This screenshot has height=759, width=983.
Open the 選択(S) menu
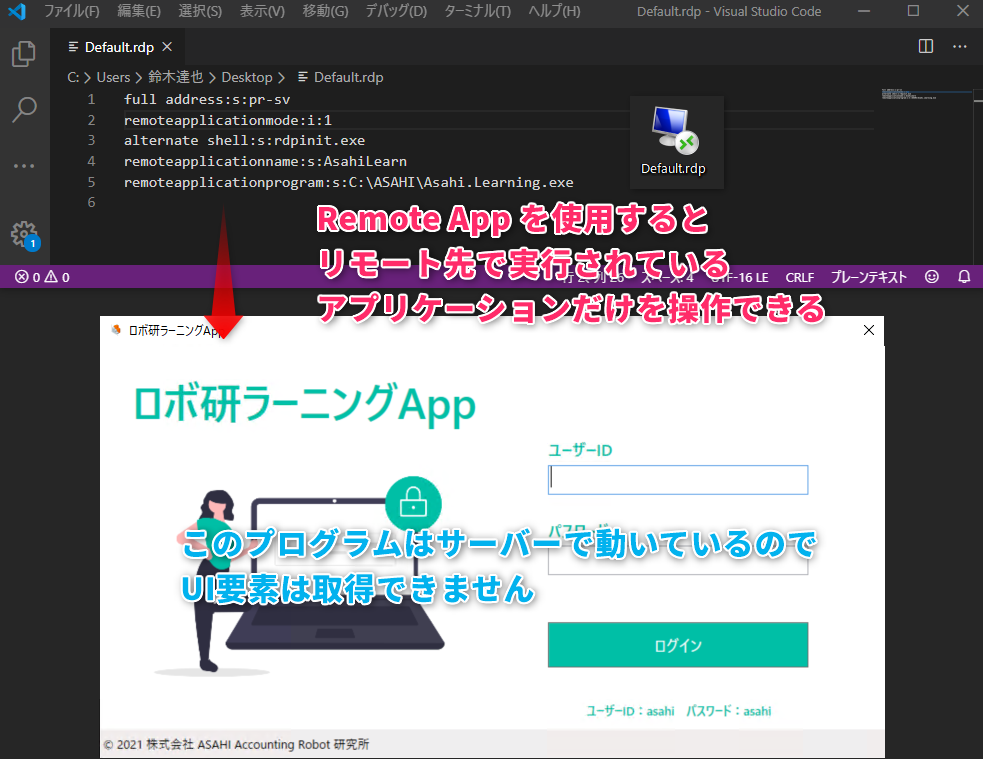(x=200, y=11)
